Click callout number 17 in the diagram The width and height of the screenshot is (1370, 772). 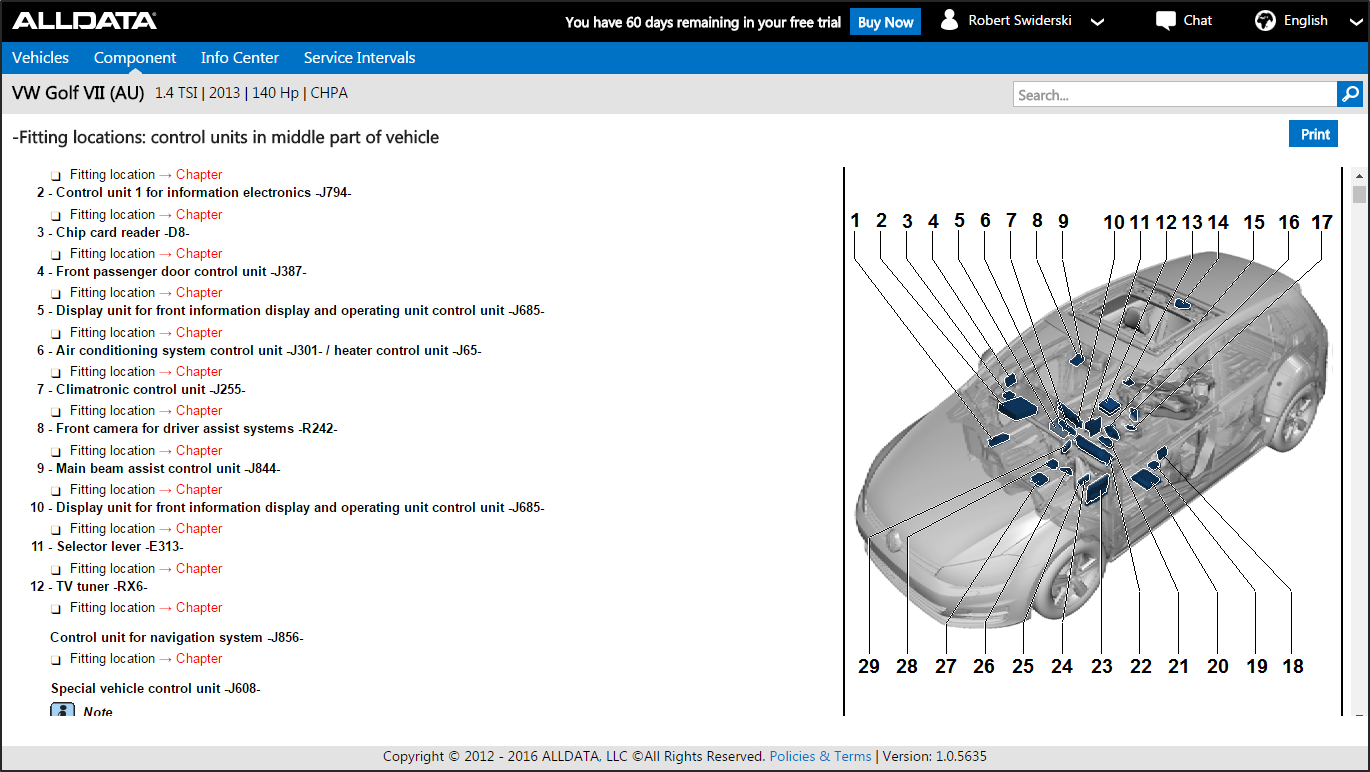tap(1322, 223)
